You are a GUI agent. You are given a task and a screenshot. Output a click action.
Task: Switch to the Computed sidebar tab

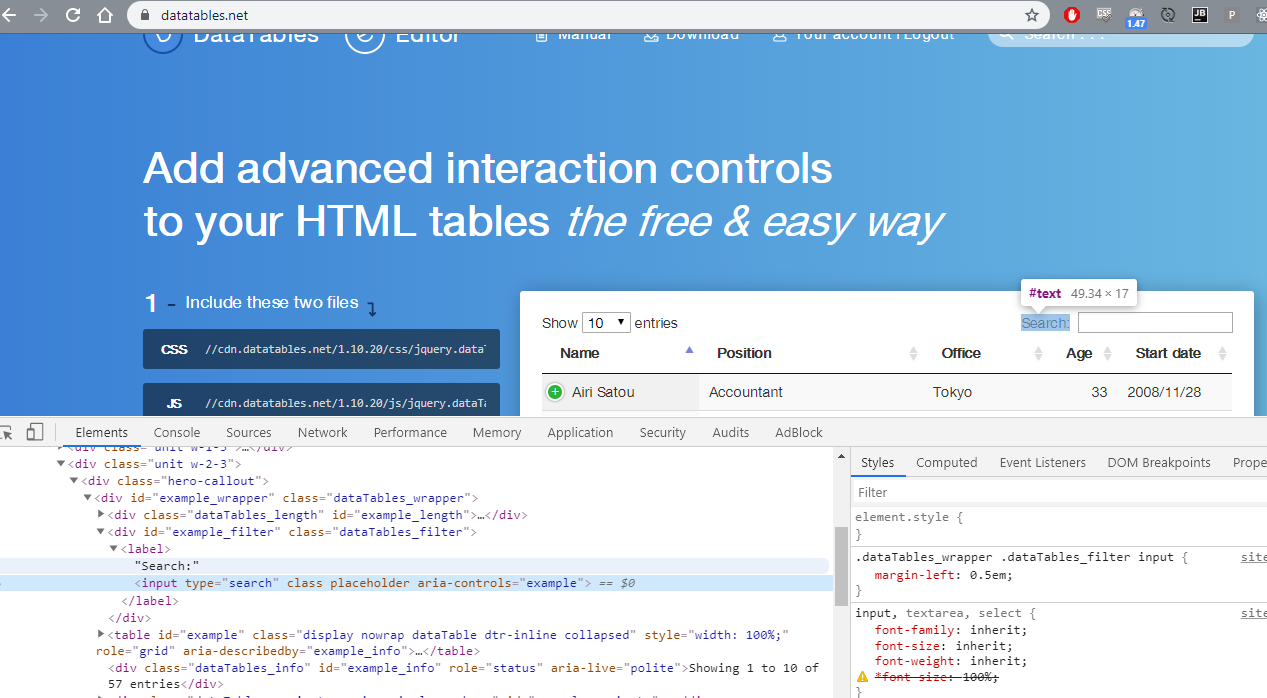947,462
